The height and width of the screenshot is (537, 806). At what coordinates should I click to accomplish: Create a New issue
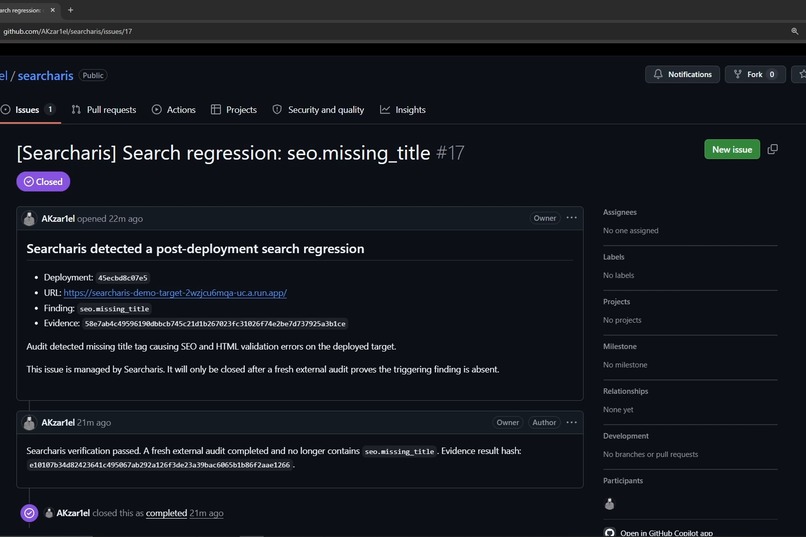pos(732,150)
